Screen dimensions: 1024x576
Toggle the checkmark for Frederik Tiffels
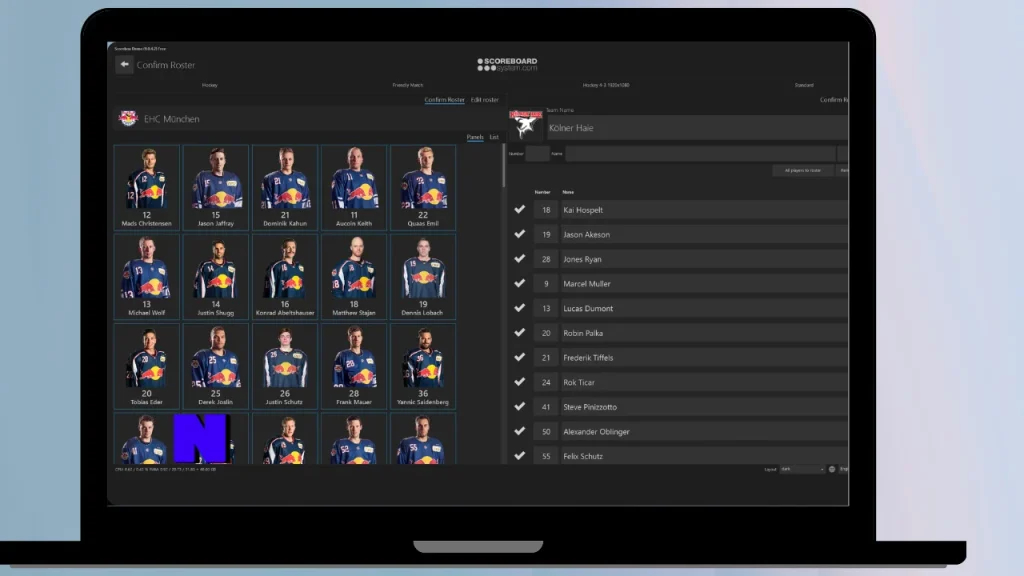(x=520, y=357)
